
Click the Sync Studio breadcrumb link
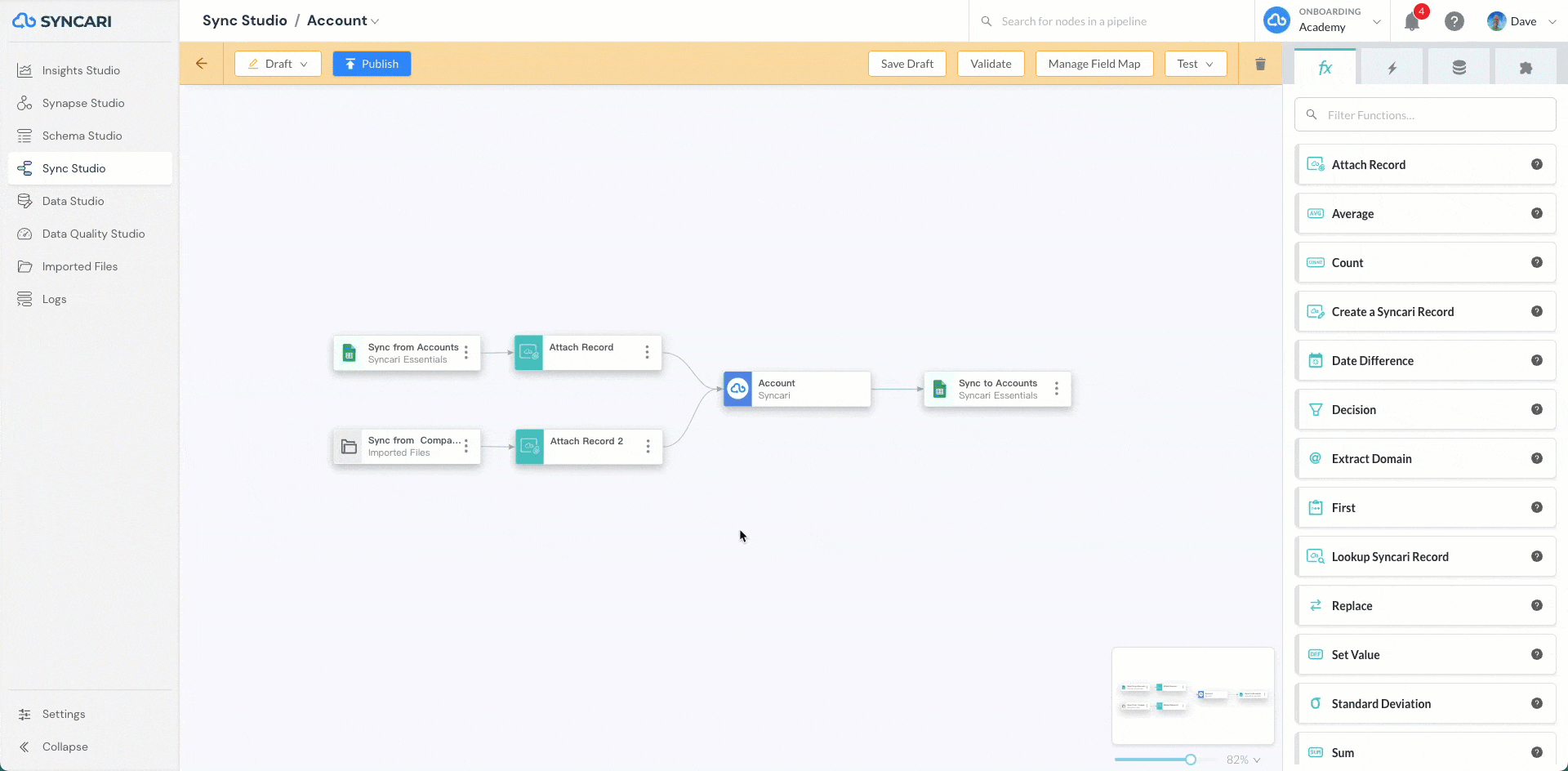click(245, 20)
